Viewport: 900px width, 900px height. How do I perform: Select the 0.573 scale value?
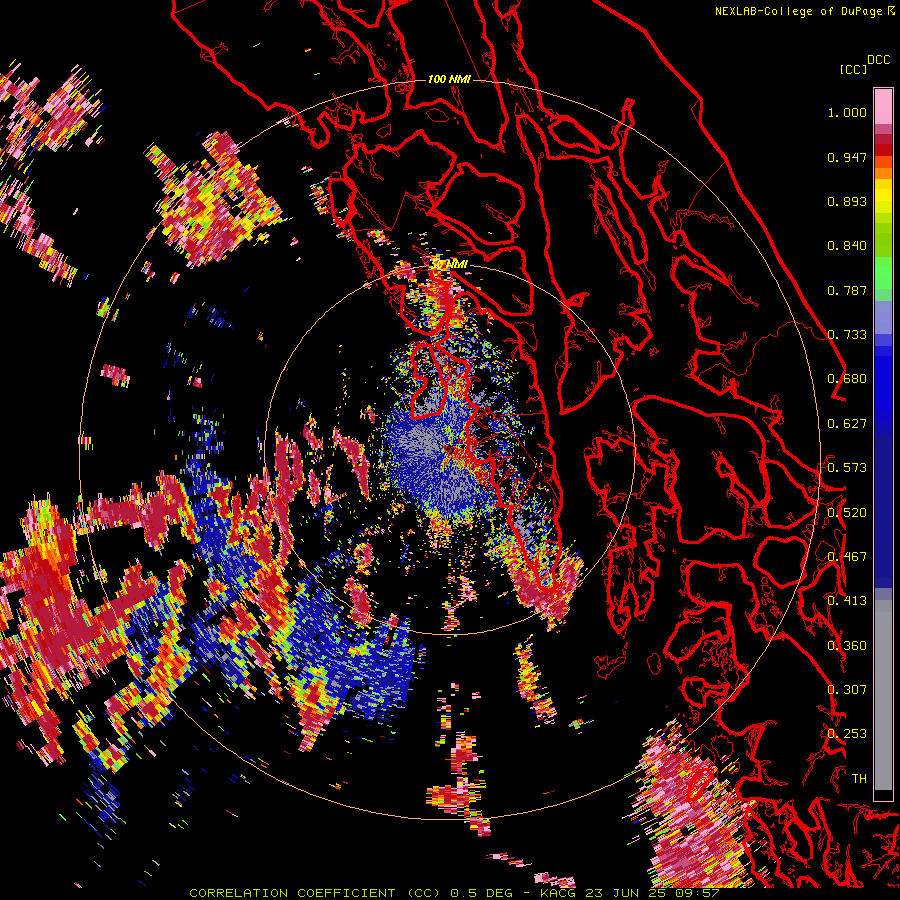(x=847, y=468)
